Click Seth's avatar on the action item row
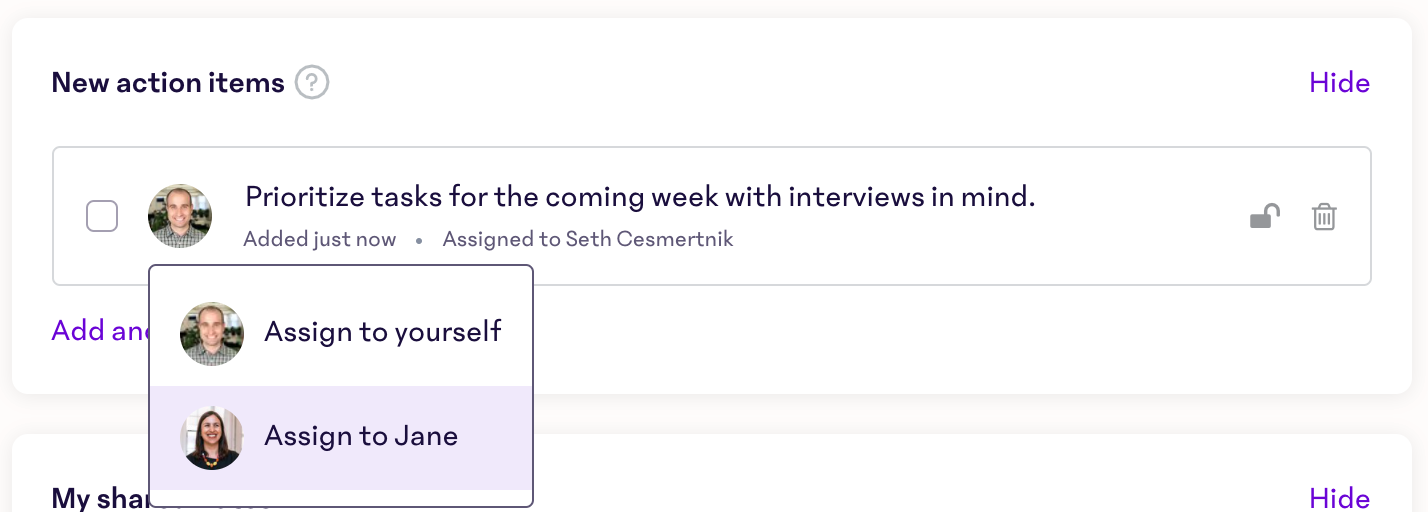Screen dimensions: 1428x512 pos(180,216)
